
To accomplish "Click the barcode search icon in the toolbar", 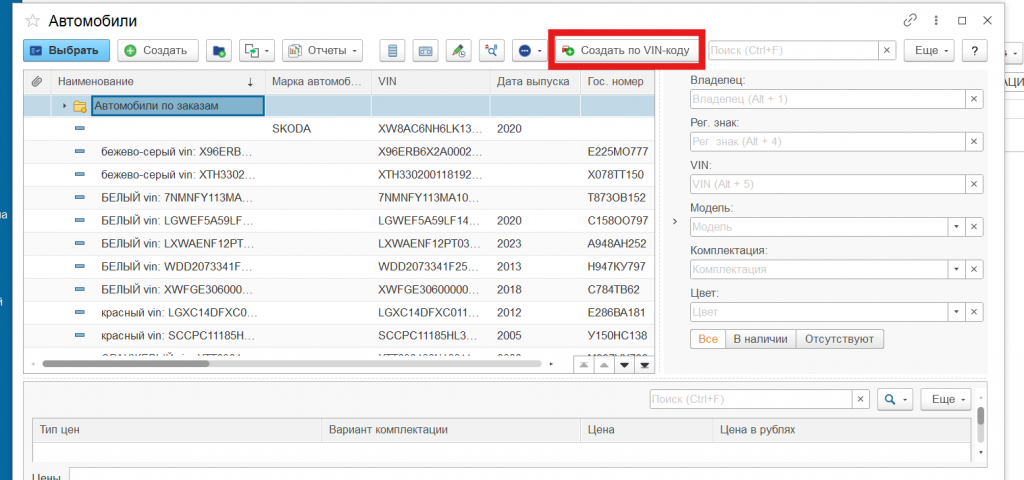I will [425, 50].
